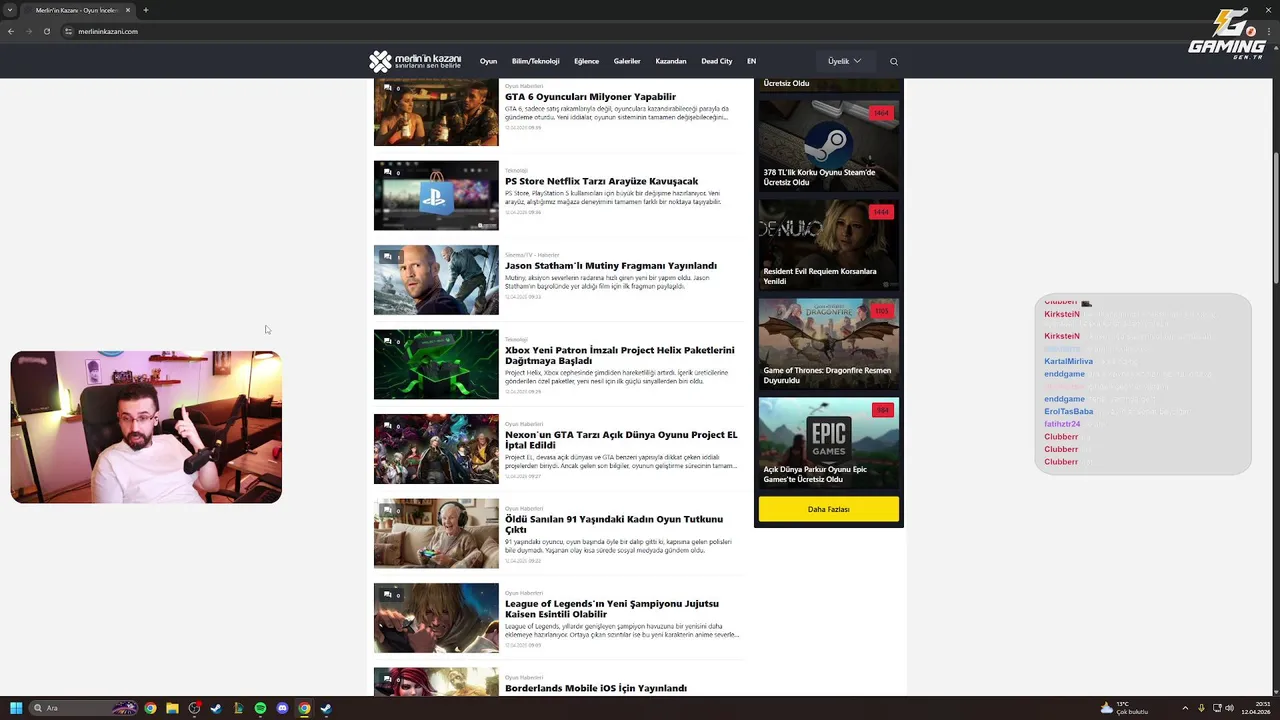Open Öldü Sanılan 91 Yaşındaki Kadın headline
Screen dimensions: 1280x720
(x=614, y=524)
